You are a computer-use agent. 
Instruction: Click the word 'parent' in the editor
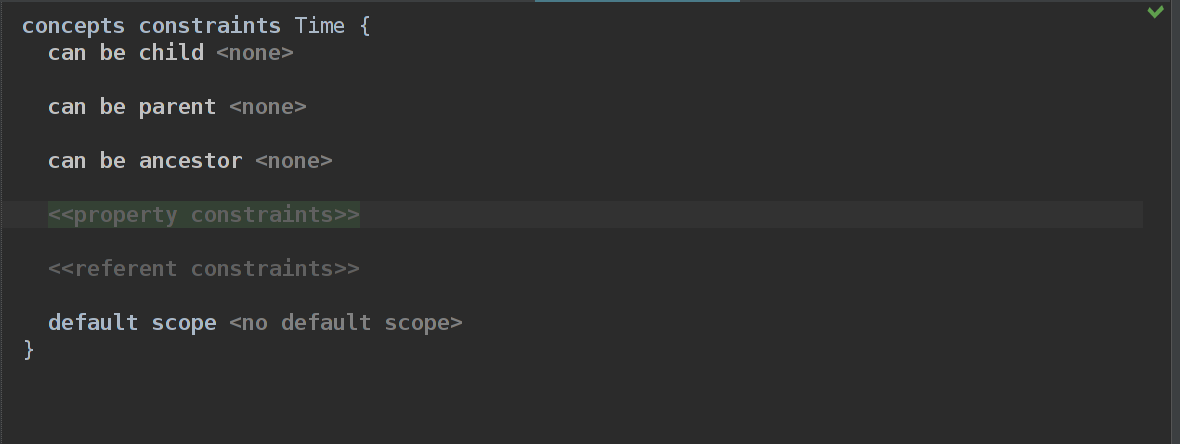coord(178,107)
